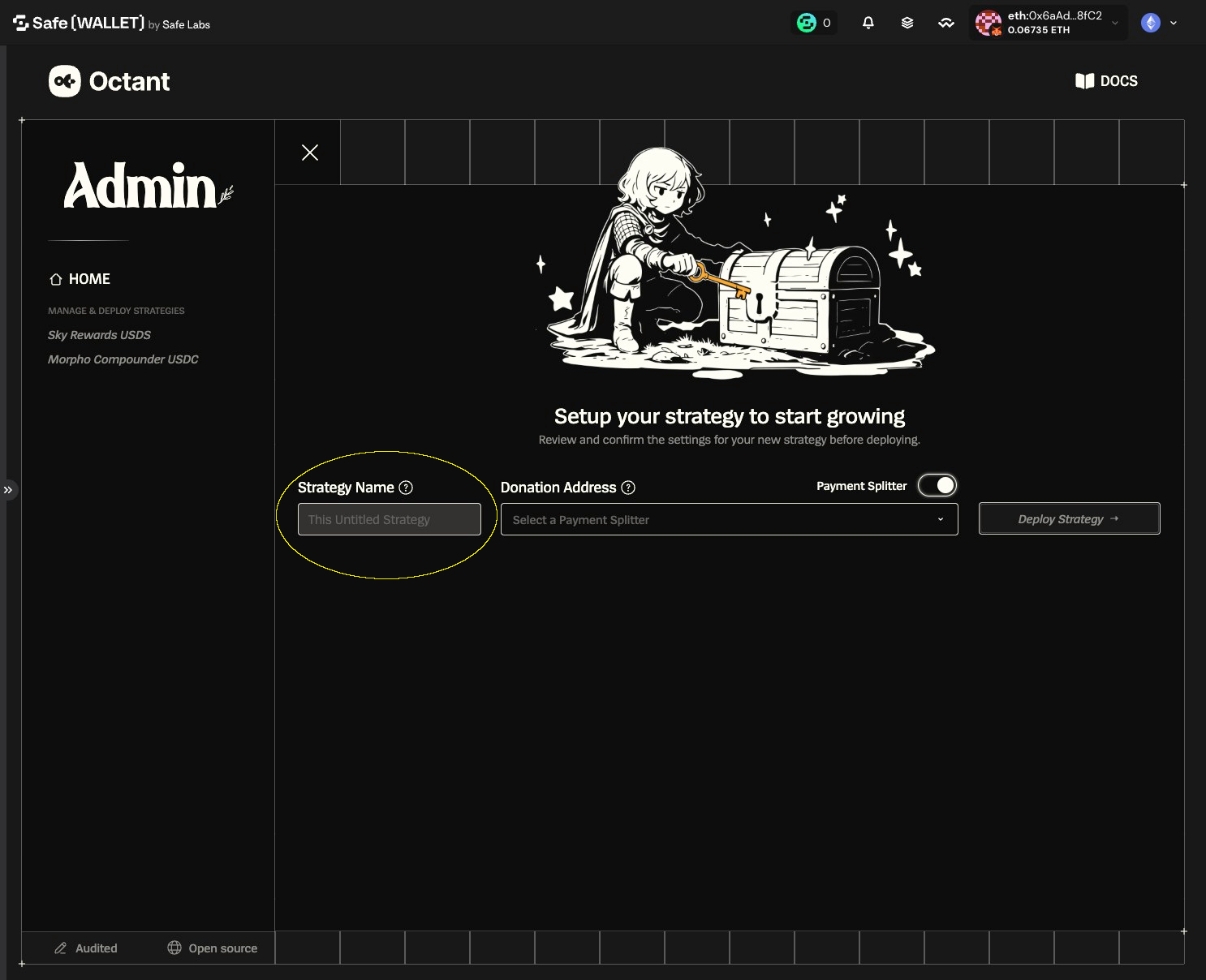Image resolution: width=1206 pixels, height=980 pixels.
Task: Click the Open source footer link
Action: 213,948
